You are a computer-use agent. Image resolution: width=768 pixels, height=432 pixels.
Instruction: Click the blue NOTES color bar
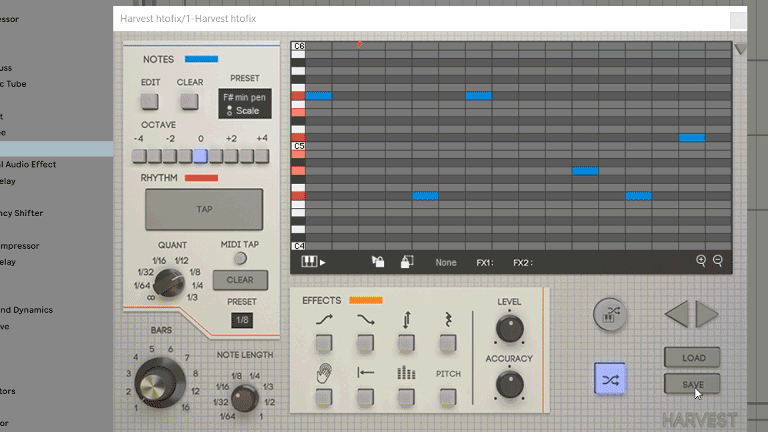(201, 59)
